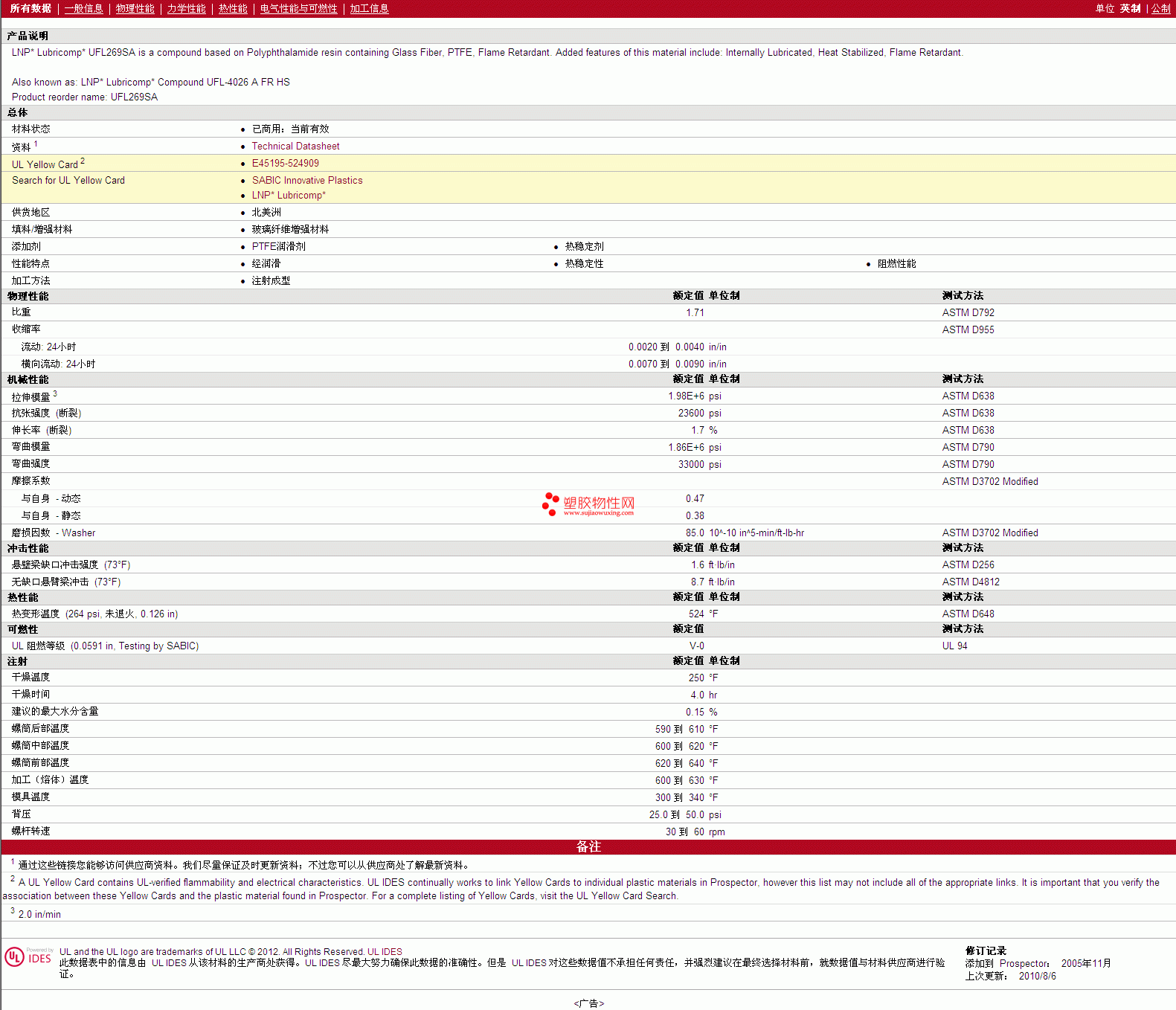Select the Washer wear factor 85.0
Image resolution: width=1176 pixels, height=1010 pixels.
[695, 533]
